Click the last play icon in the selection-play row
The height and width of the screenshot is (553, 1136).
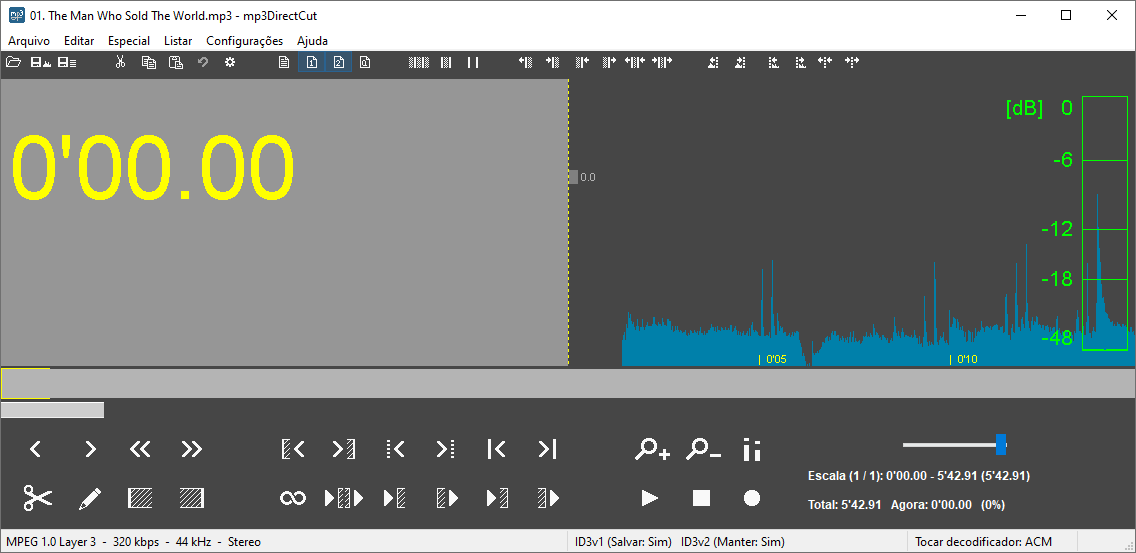pyautogui.click(x=548, y=498)
